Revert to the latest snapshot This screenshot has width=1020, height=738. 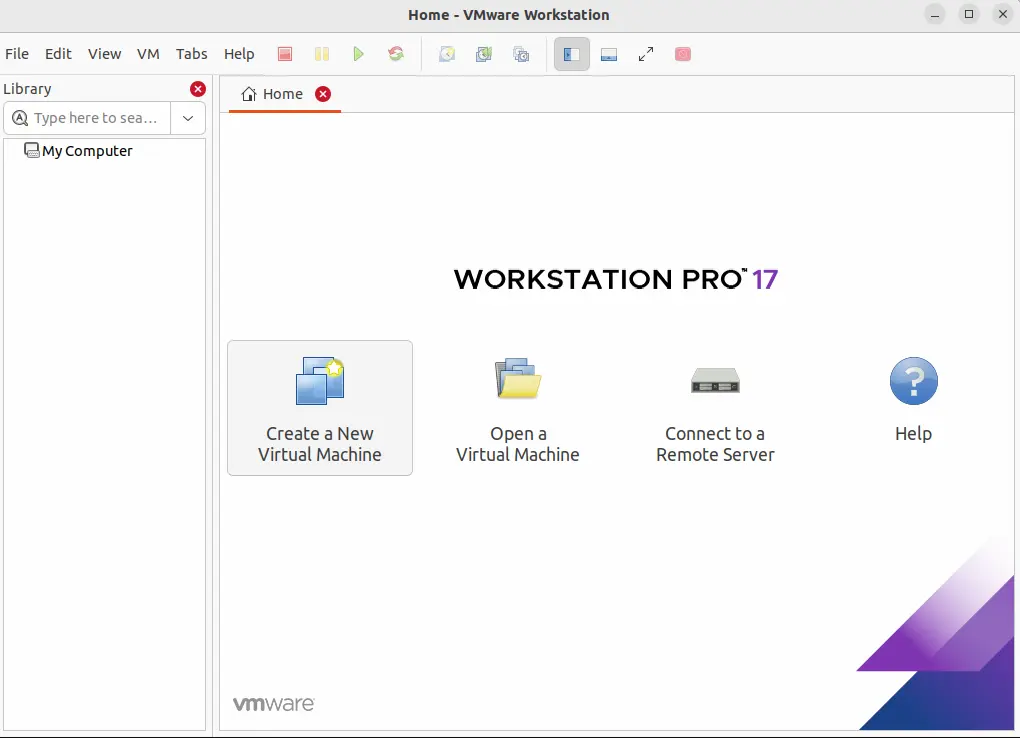click(x=483, y=54)
